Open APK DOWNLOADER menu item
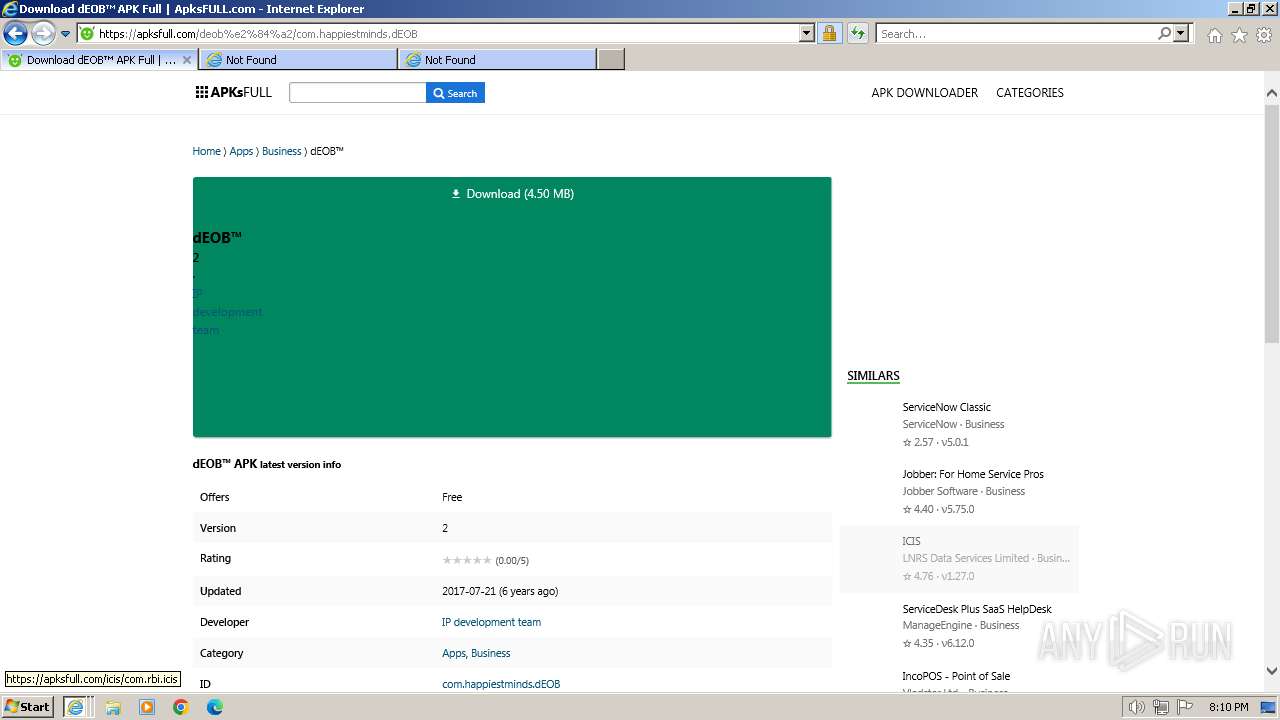The width and height of the screenshot is (1280, 720). 924,93
